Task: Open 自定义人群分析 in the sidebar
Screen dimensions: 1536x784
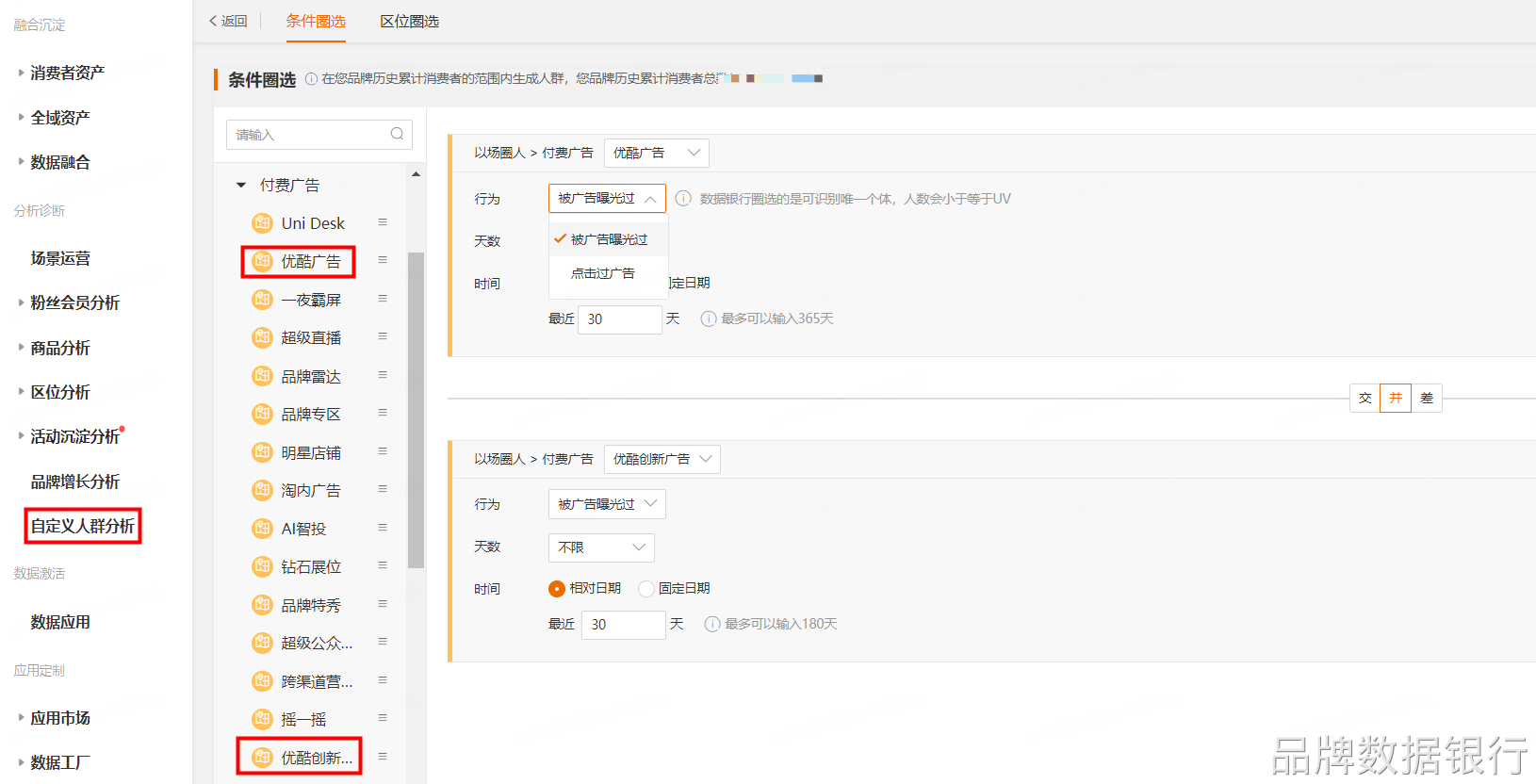Action: [x=83, y=526]
